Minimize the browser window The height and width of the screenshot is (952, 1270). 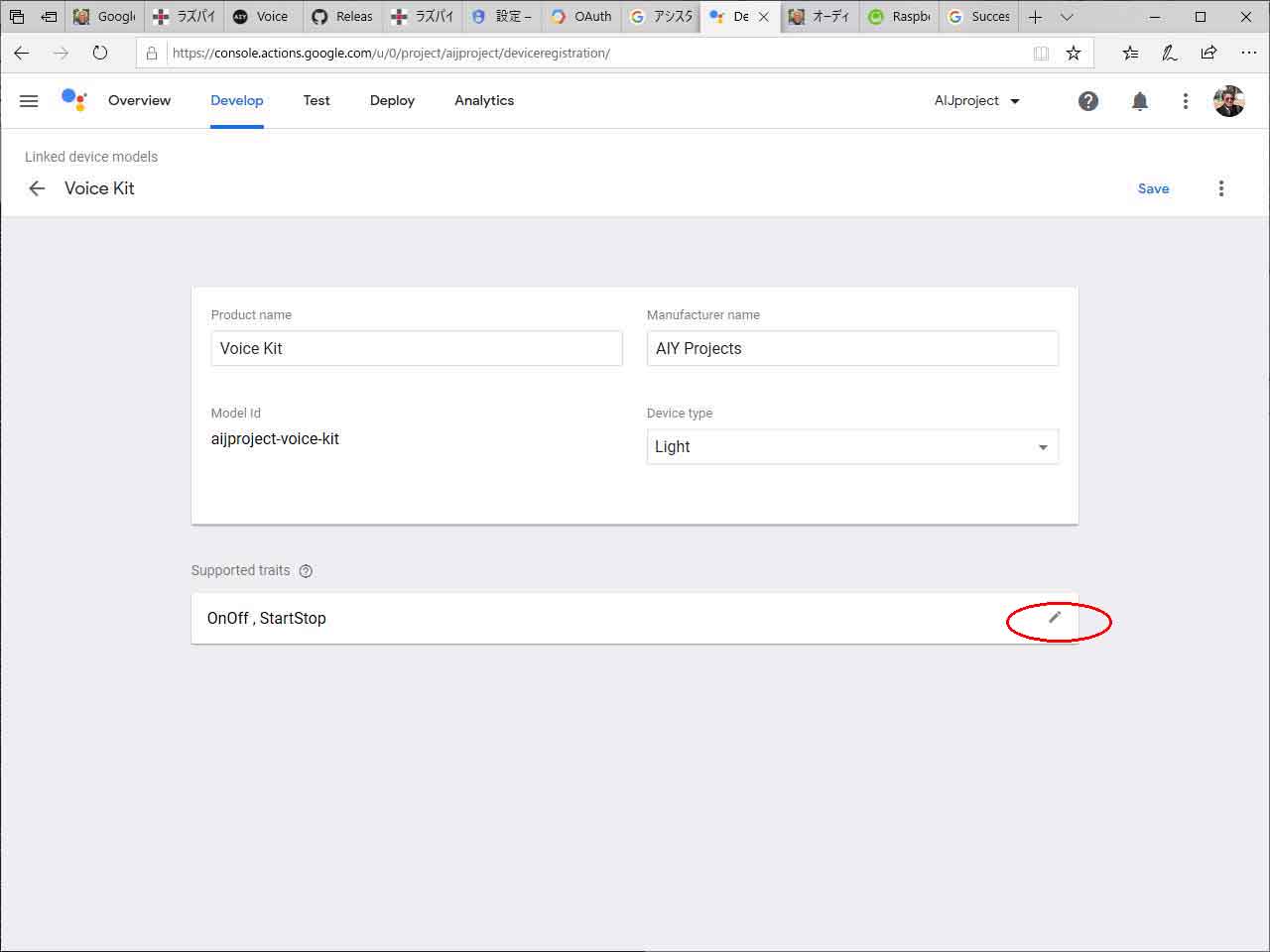[x=1155, y=17]
